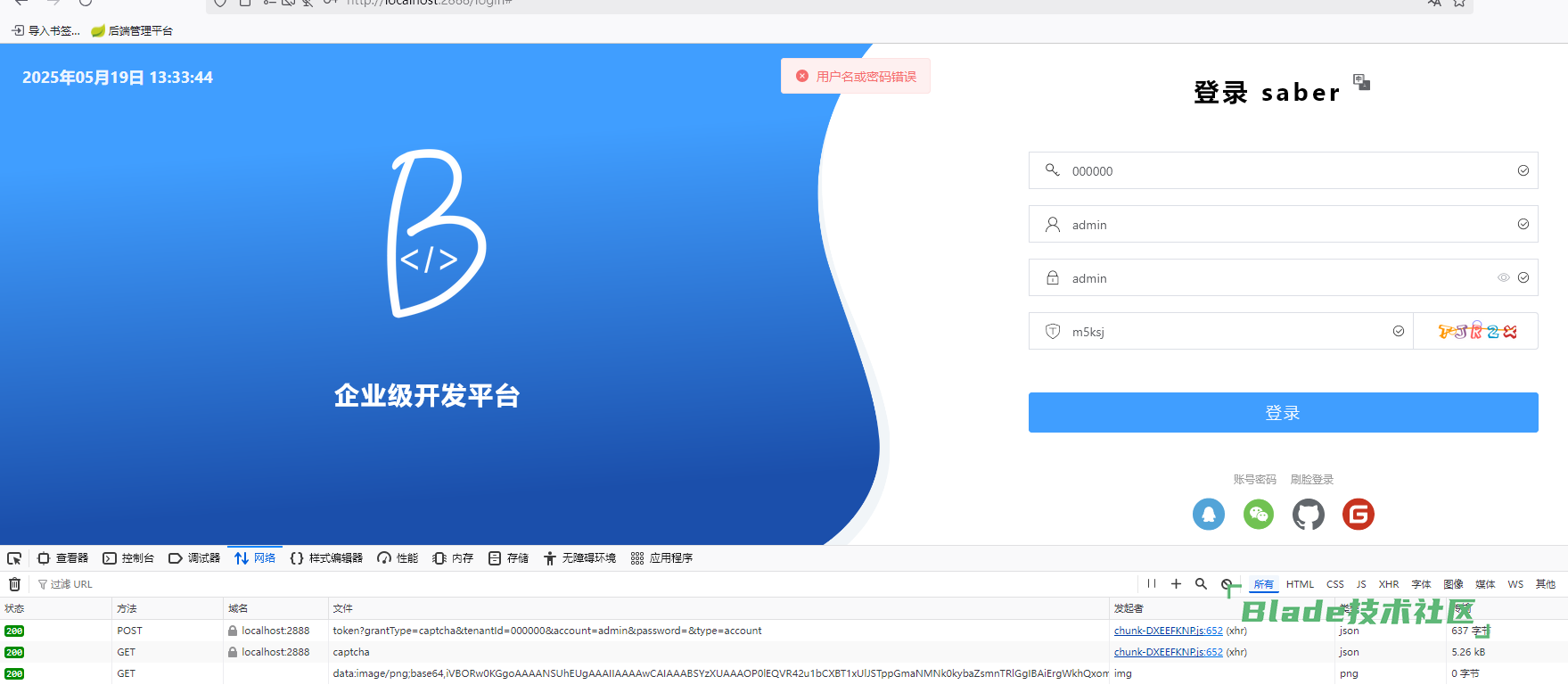Select the 网络 devtools tab

click(x=255, y=558)
